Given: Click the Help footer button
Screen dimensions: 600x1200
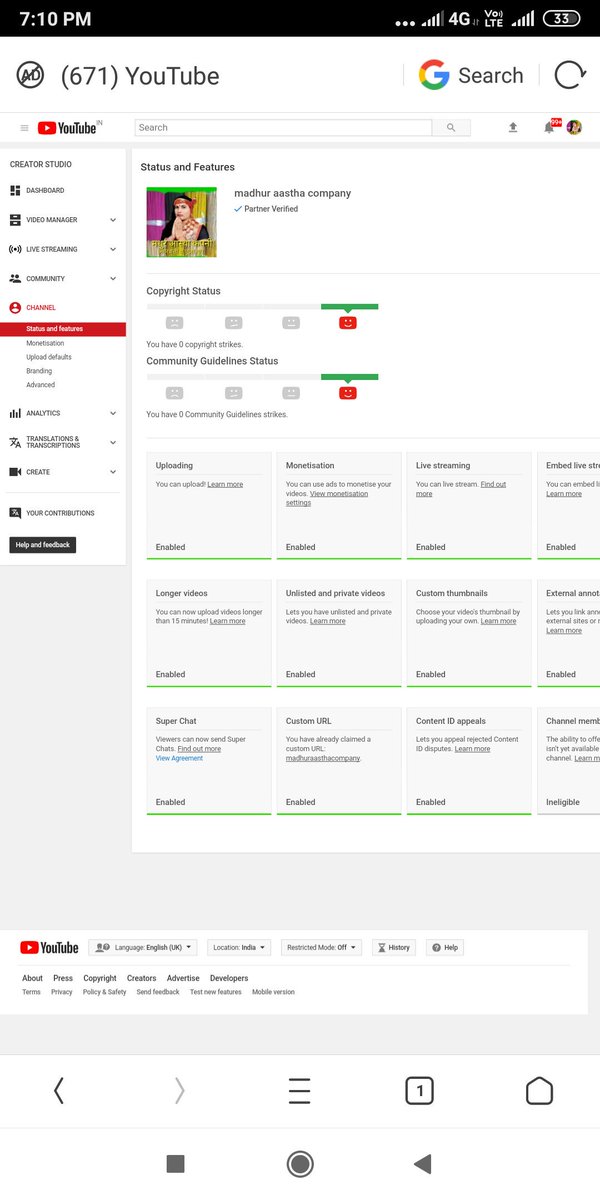Looking at the screenshot, I should (x=445, y=947).
